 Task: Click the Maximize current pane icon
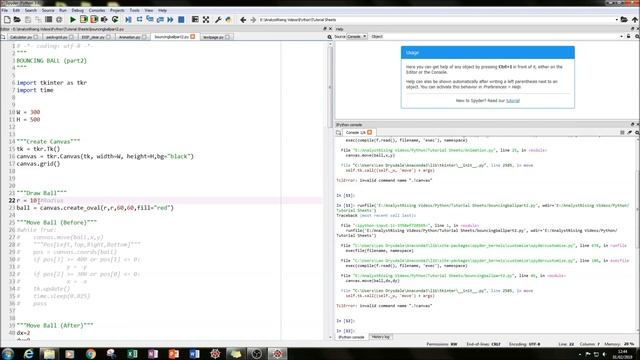[195, 19]
